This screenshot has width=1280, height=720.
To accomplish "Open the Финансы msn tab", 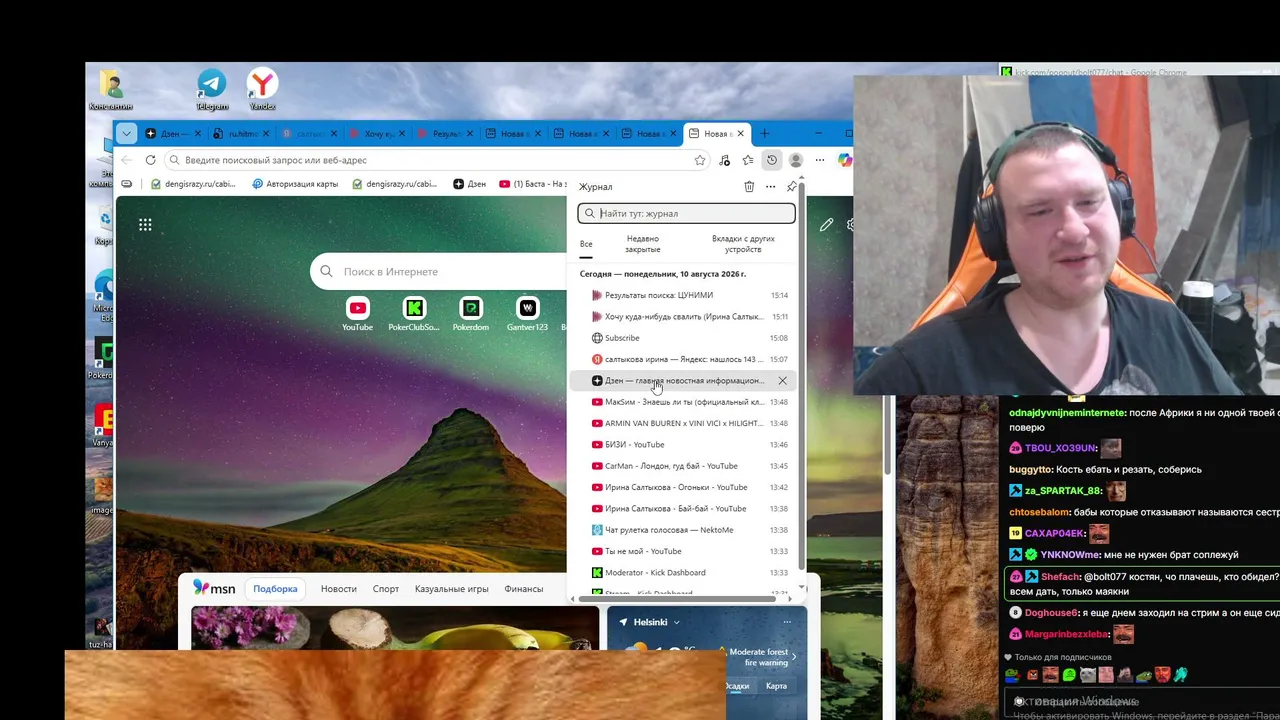I will 524,589.
